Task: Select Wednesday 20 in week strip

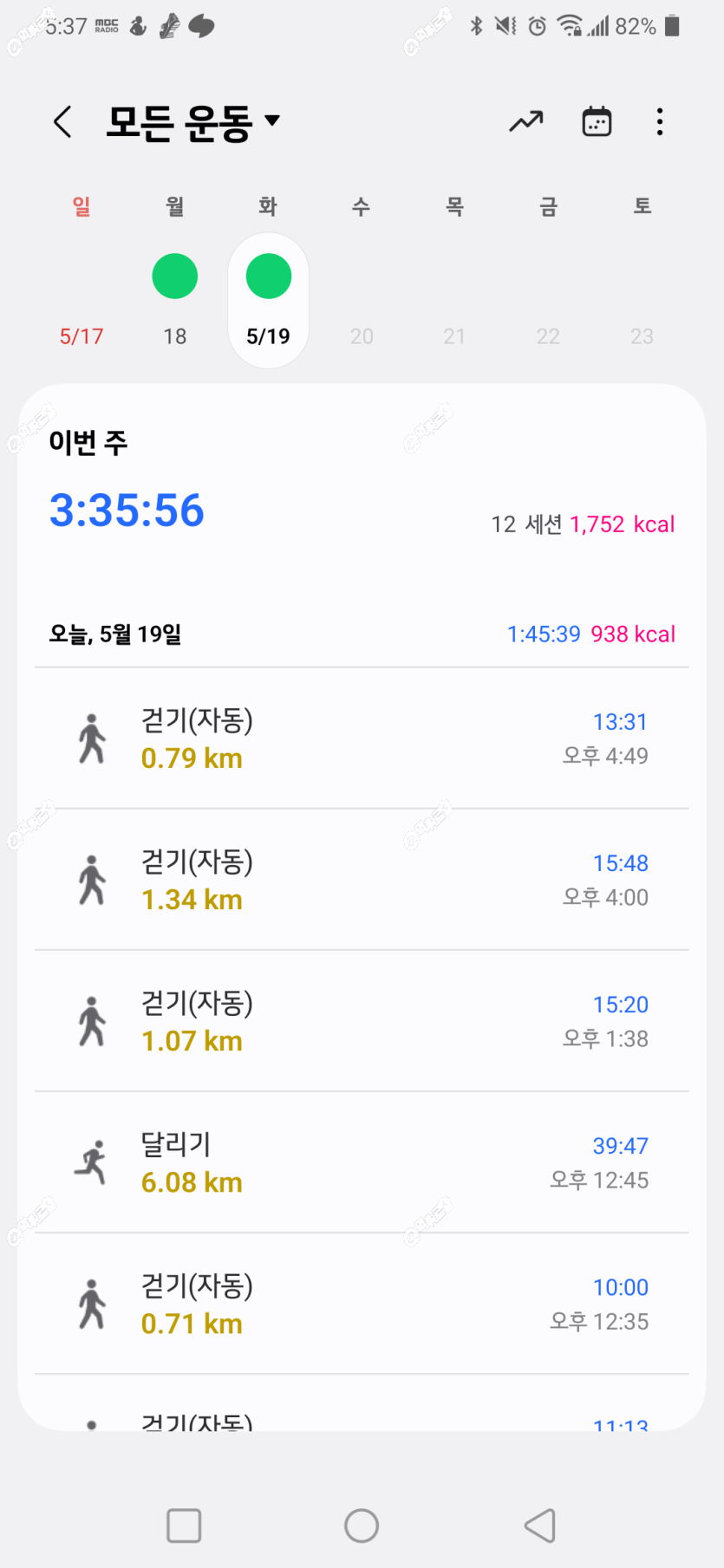Action: pyautogui.click(x=362, y=336)
